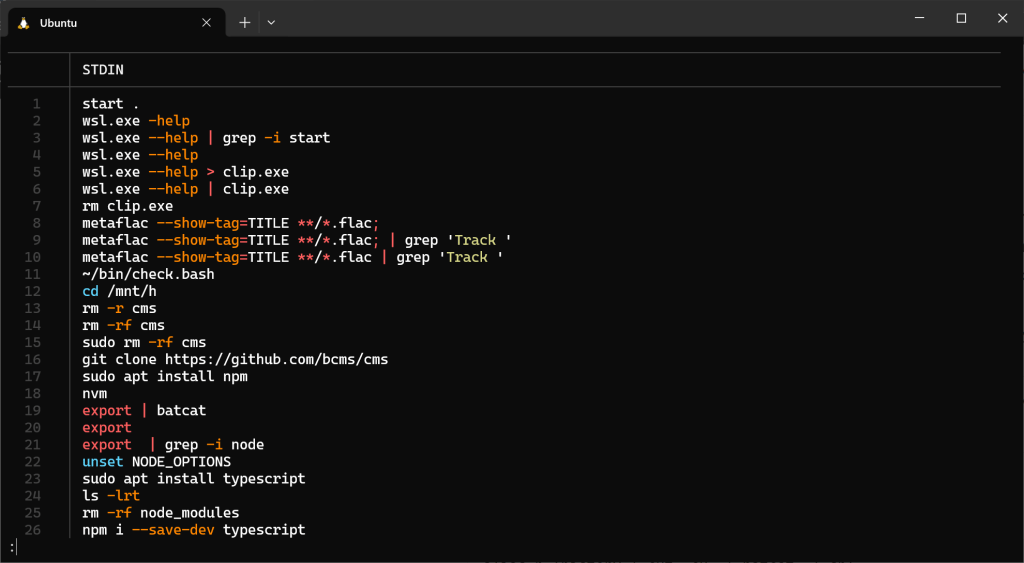Close the Ubuntu tab
This screenshot has width=1024, height=563.
[x=206, y=22]
